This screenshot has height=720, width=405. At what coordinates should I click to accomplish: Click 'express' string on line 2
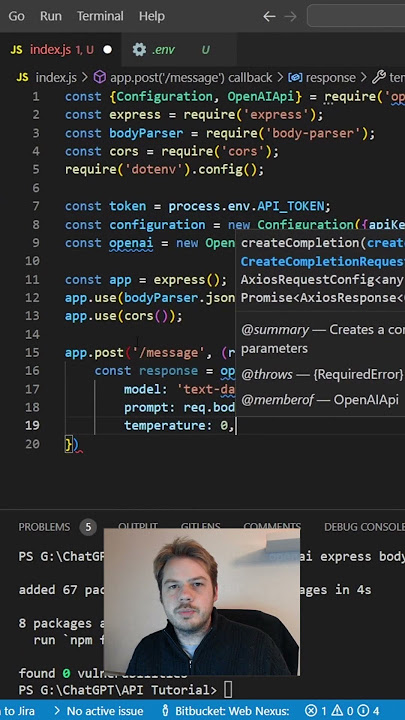pos(276,115)
